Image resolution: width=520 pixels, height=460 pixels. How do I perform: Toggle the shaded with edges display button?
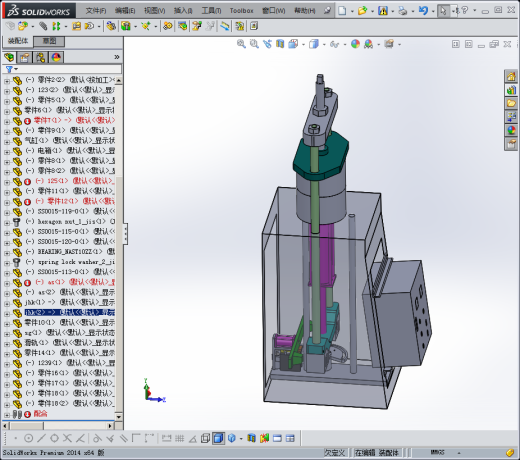coord(218,438)
